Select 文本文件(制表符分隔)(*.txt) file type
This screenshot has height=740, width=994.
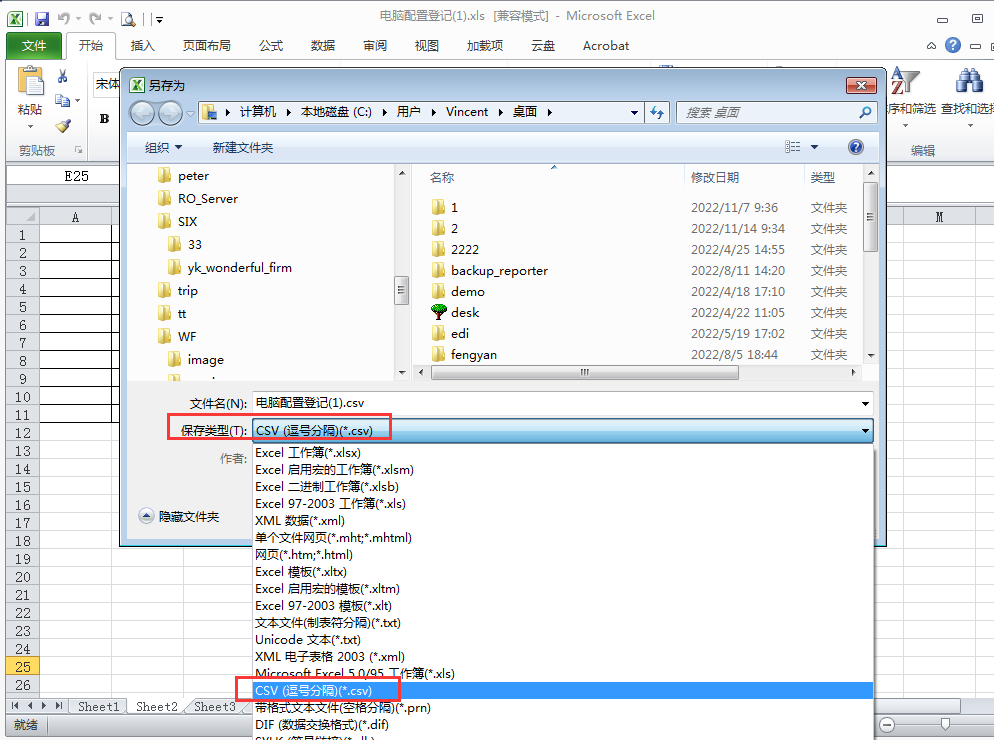[563, 623]
